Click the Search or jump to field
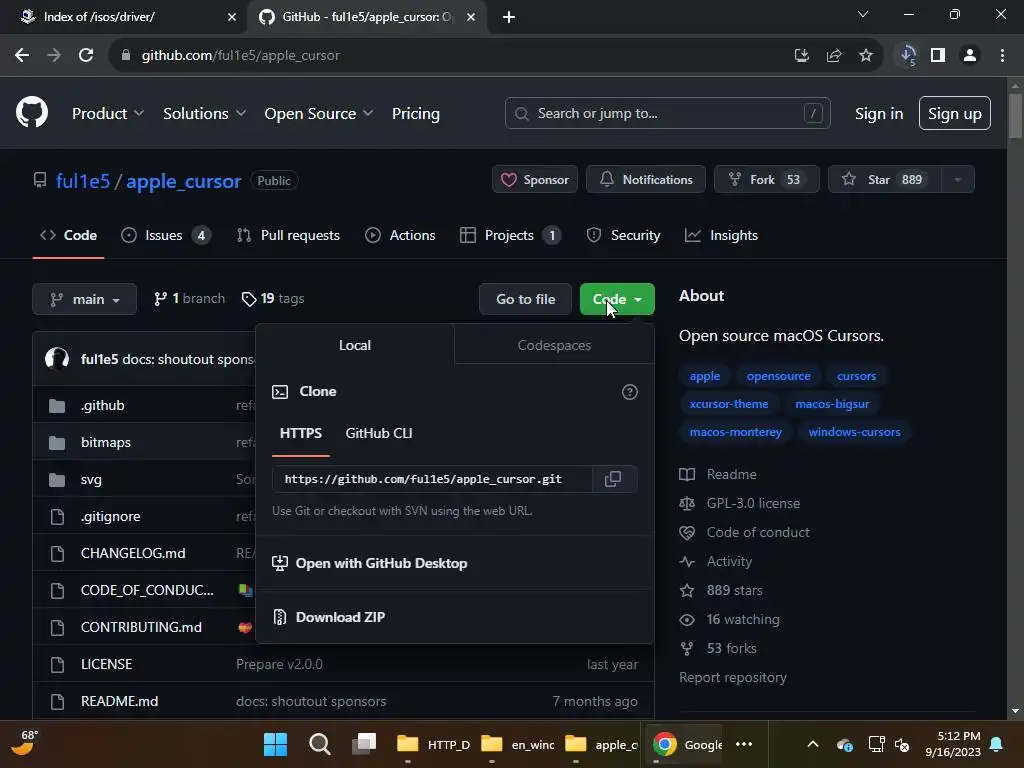 click(x=667, y=114)
